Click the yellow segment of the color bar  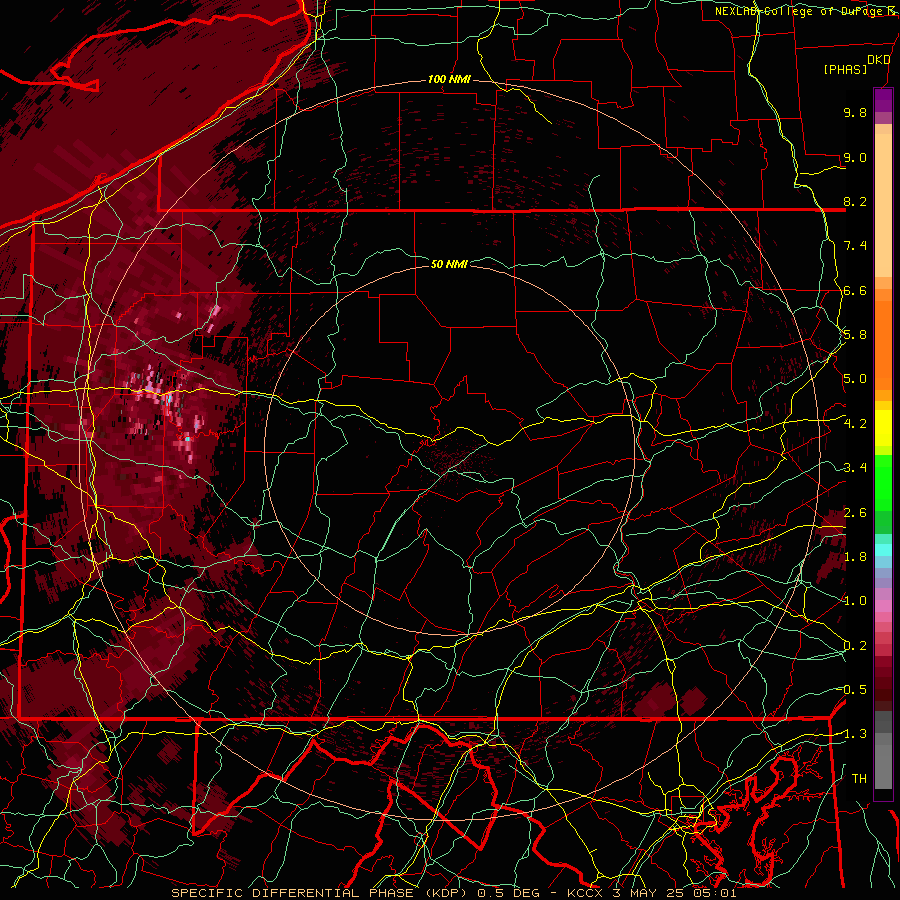883,428
